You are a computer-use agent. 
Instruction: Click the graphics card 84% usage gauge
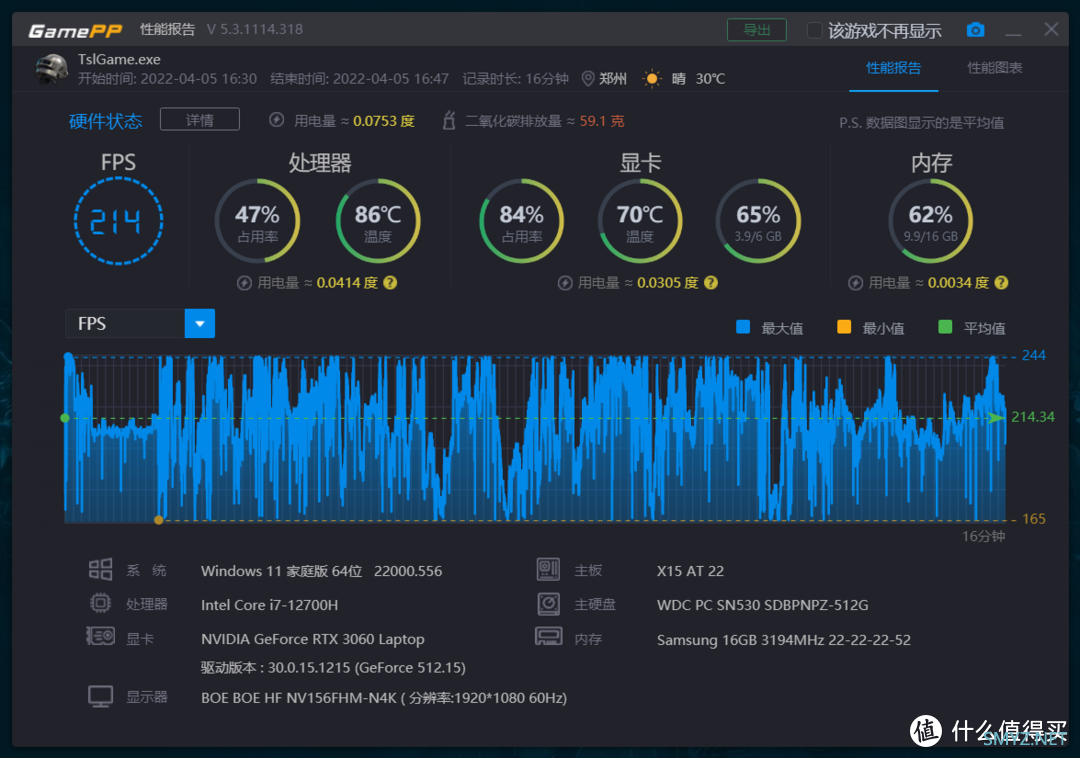(x=521, y=221)
